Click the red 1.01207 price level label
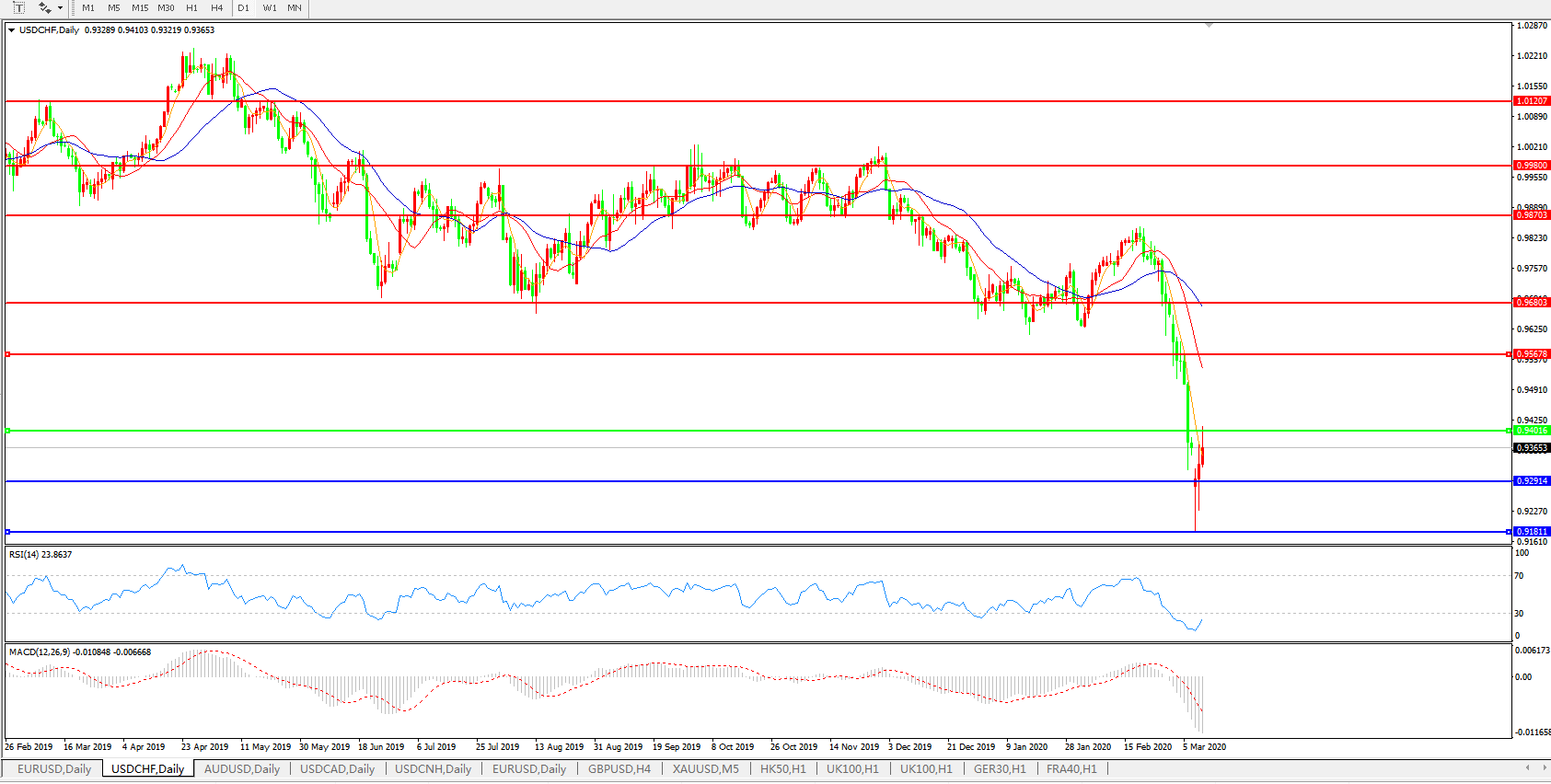This screenshot has width=1551, height=784. (x=1532, y=101)
